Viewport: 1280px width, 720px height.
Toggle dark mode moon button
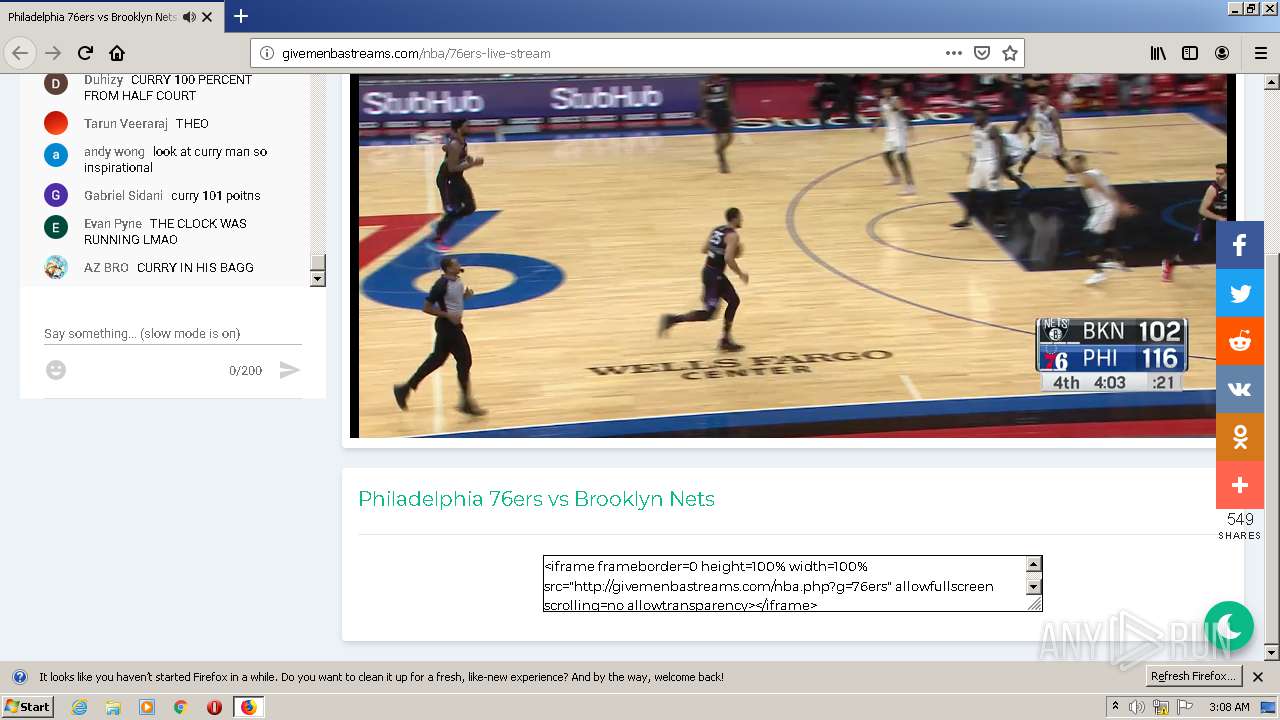[1229, 626]
